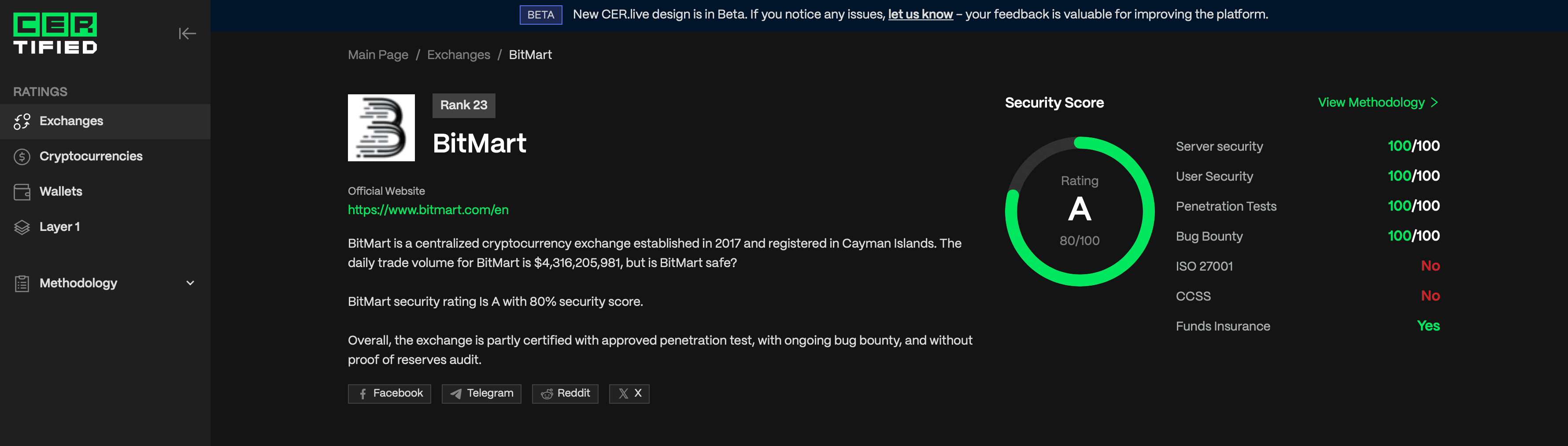The width and height of the screenshot is (1568, 446).
Task: Share on Reddit
Action: (x=565, y=394)
